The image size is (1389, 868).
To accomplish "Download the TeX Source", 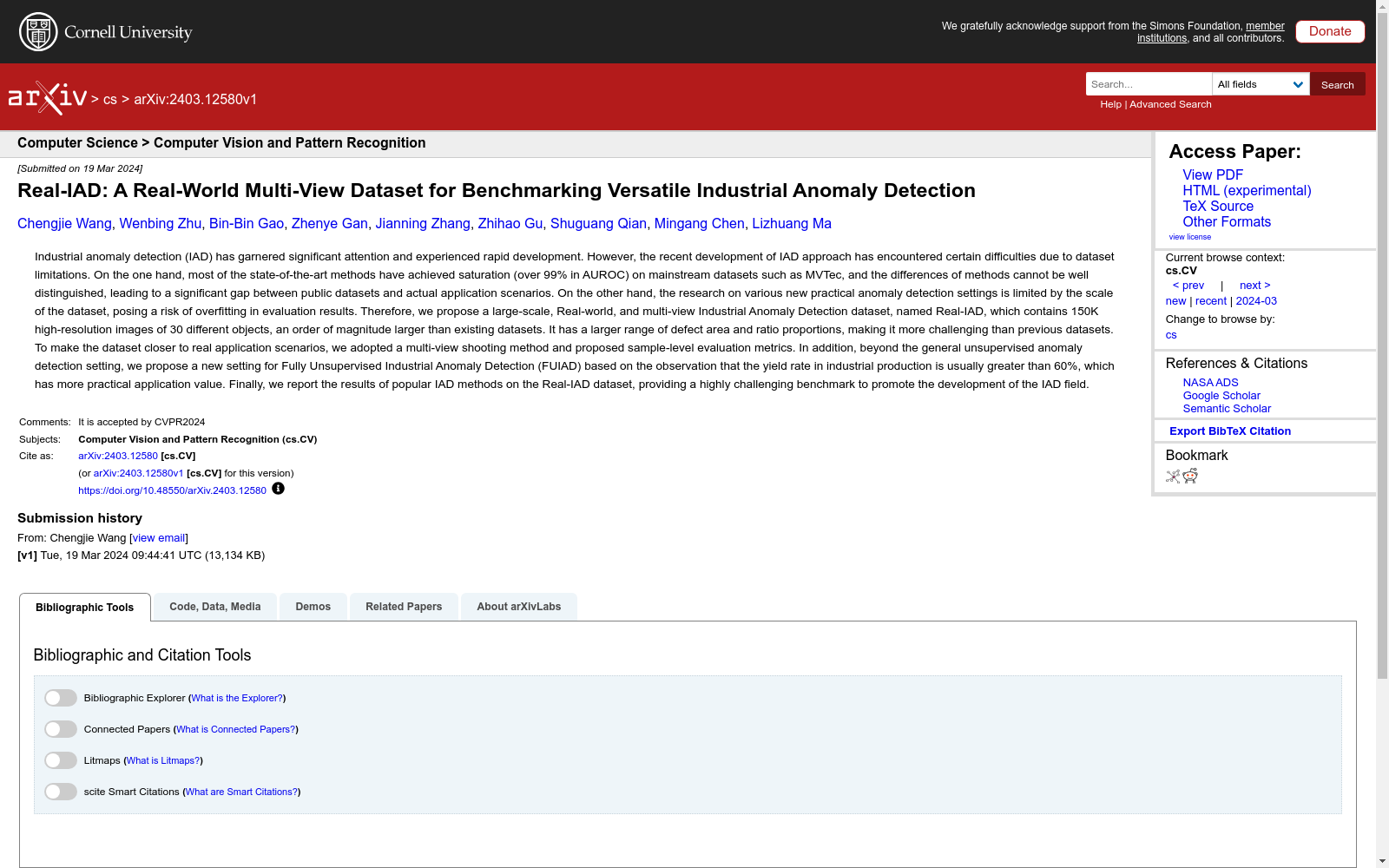I will click(1218, 206).
